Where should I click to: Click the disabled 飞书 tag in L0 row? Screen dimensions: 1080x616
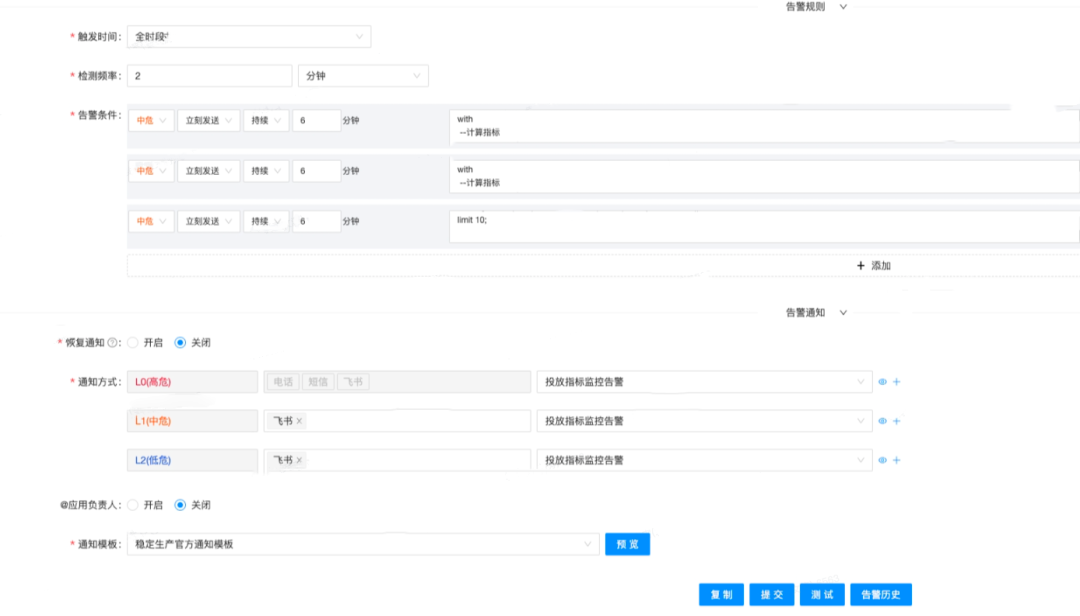click(353, 382)
